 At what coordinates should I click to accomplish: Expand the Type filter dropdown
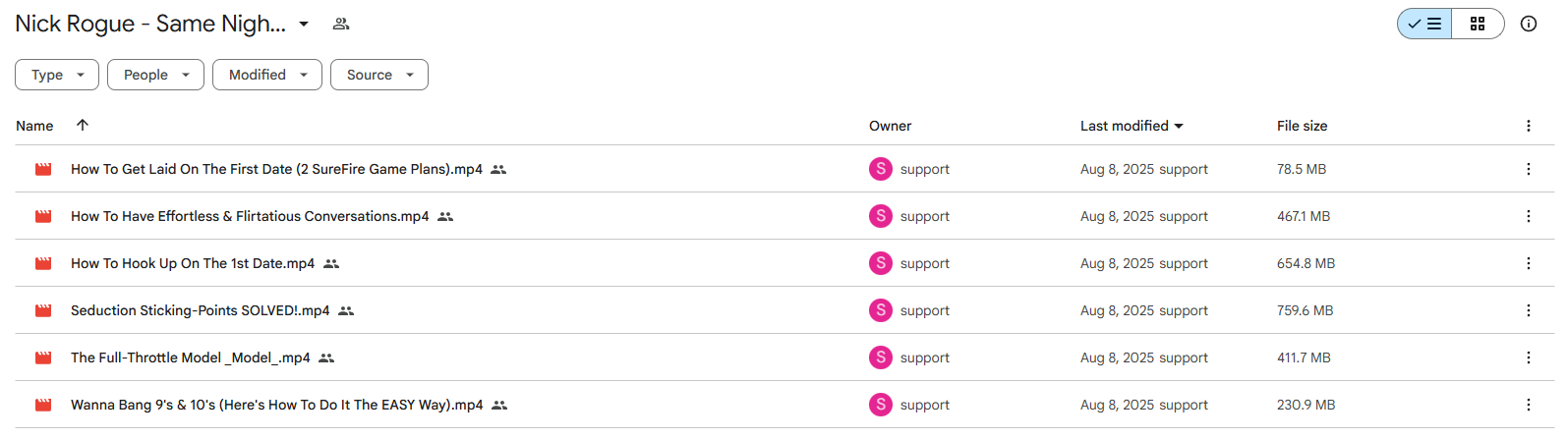pyautogui.click(x=57, y=75)
